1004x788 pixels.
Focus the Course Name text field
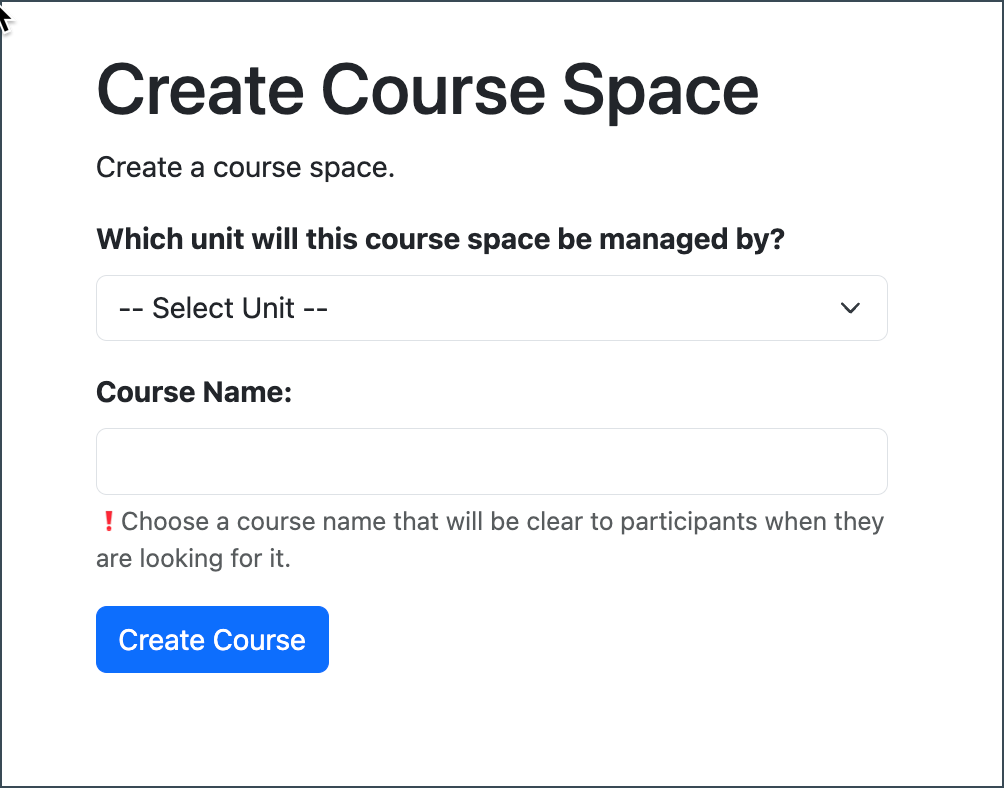pos(491,461)
